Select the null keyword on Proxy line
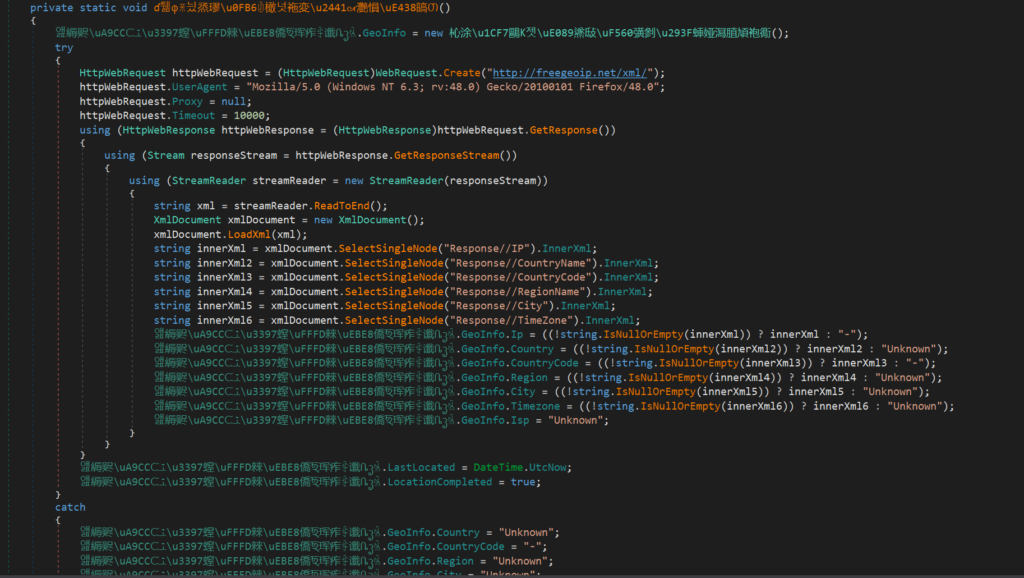1024x578 pixels. coord(233,101)
